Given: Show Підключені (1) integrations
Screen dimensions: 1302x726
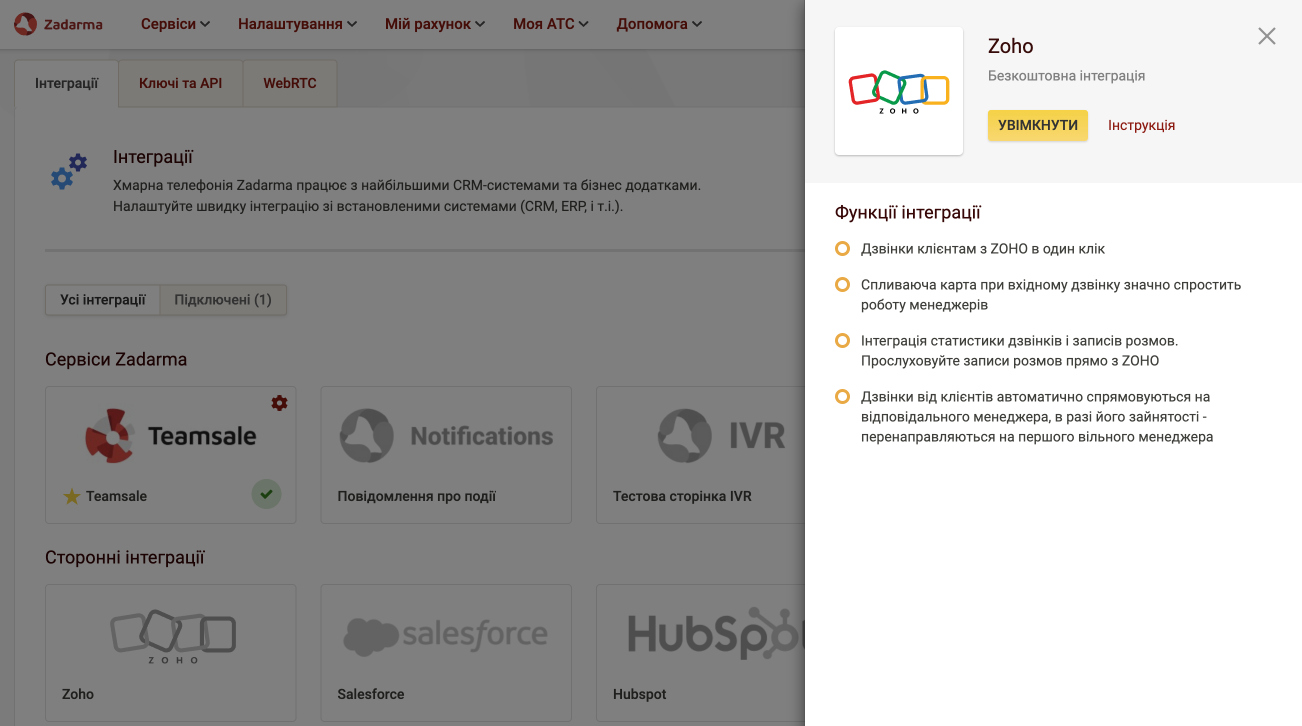Looking at the screenshot, I should [223, 300].
